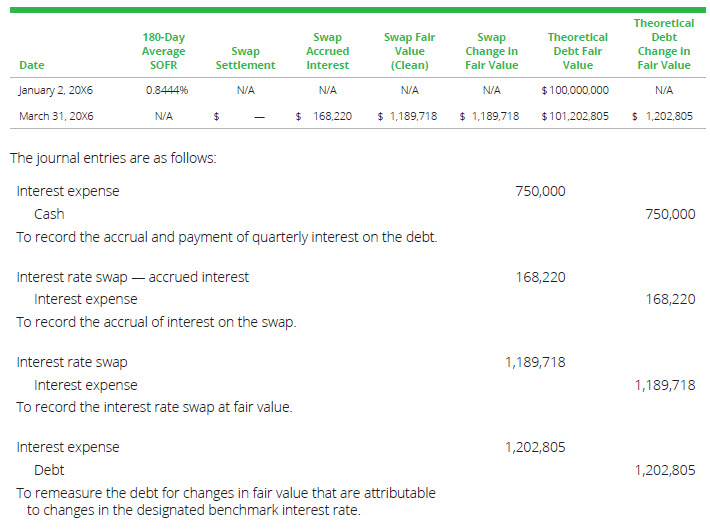Screen dimensions: 710x530
Task: Select the 1,202,805 Debt credit amount
Action: [x=665, y=470]
